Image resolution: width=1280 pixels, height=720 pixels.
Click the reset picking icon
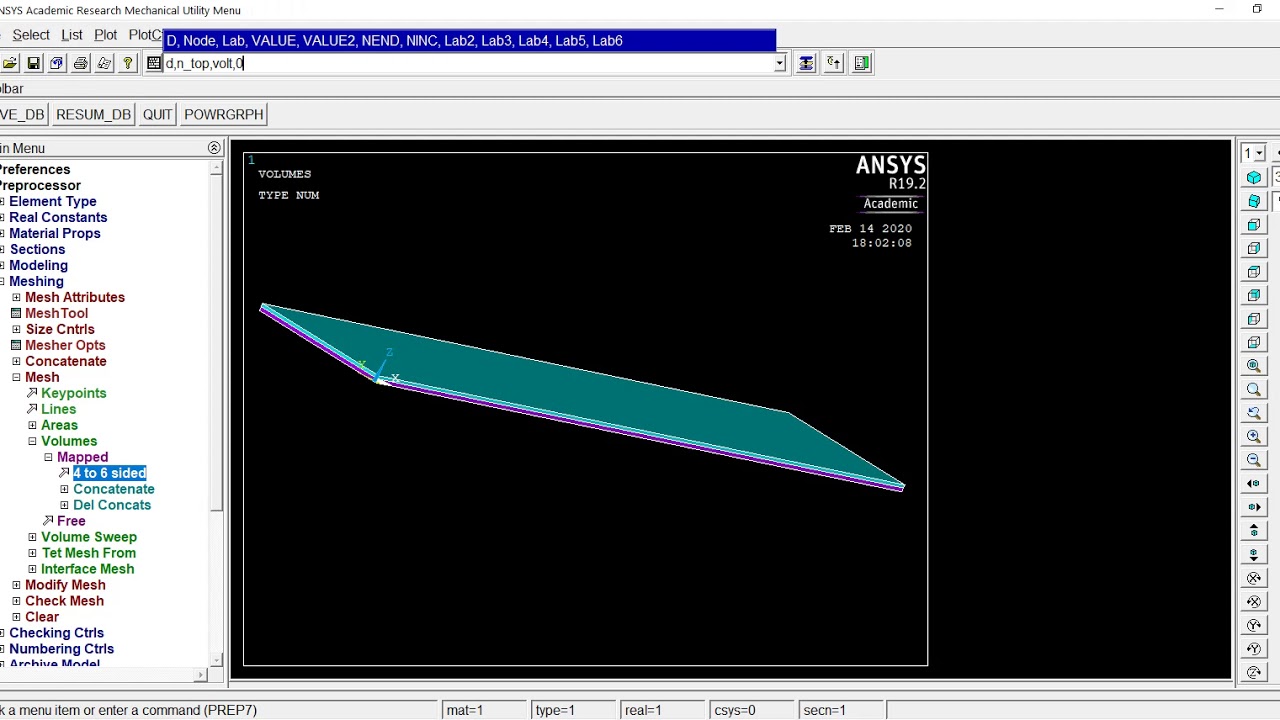click(x=834, y=63)
